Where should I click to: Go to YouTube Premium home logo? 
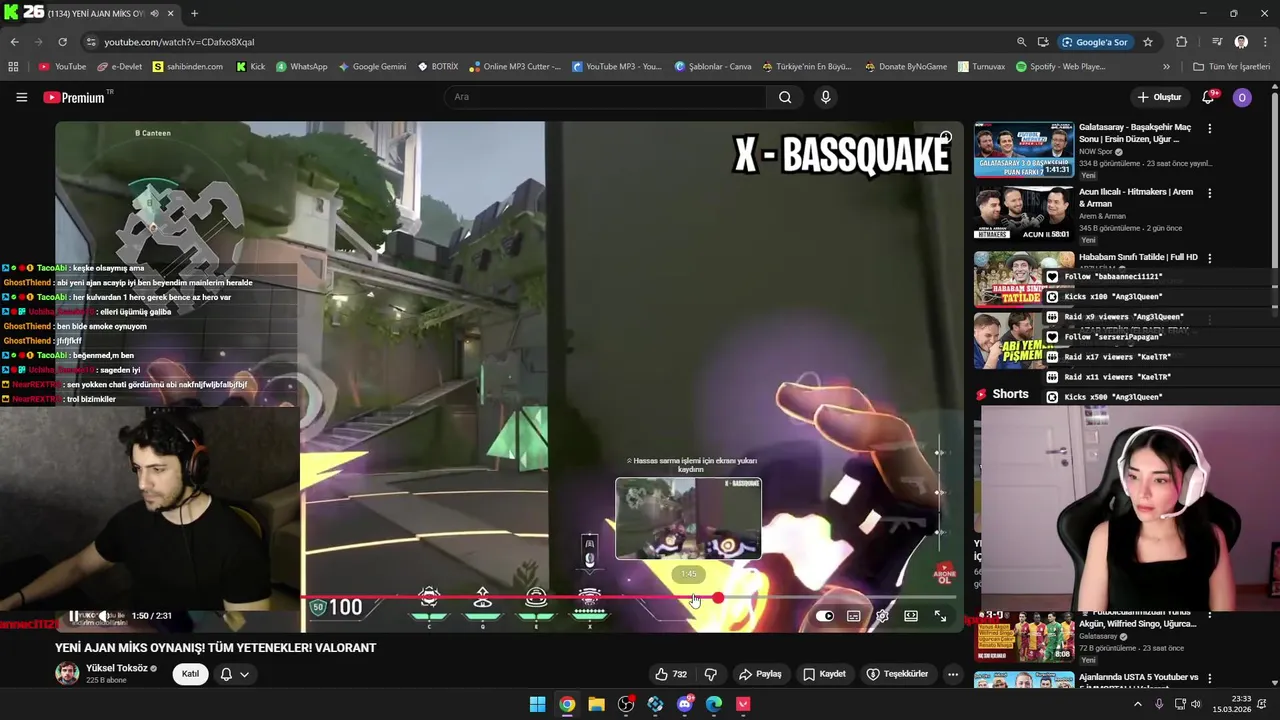point(74,97)
